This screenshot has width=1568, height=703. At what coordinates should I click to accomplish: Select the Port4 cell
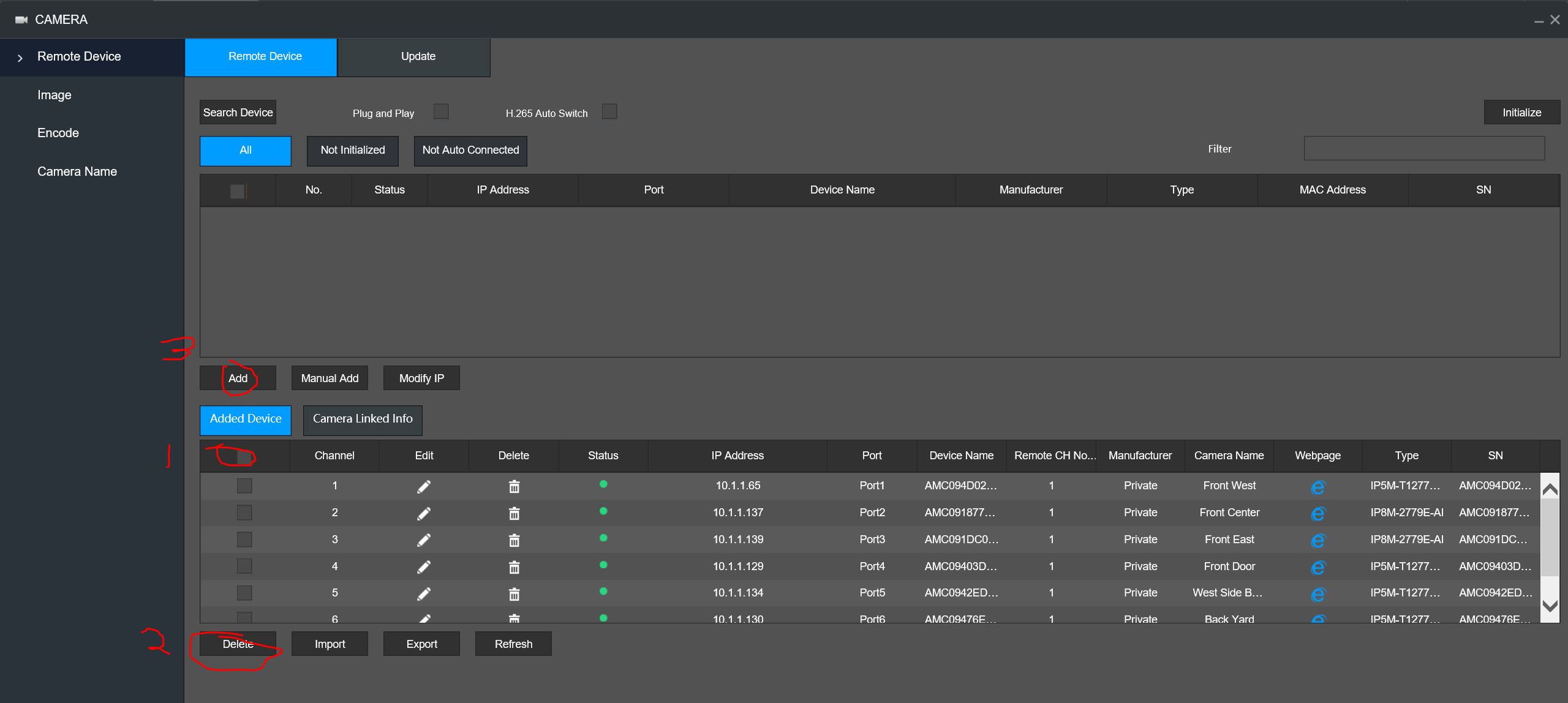click(872, 566)
